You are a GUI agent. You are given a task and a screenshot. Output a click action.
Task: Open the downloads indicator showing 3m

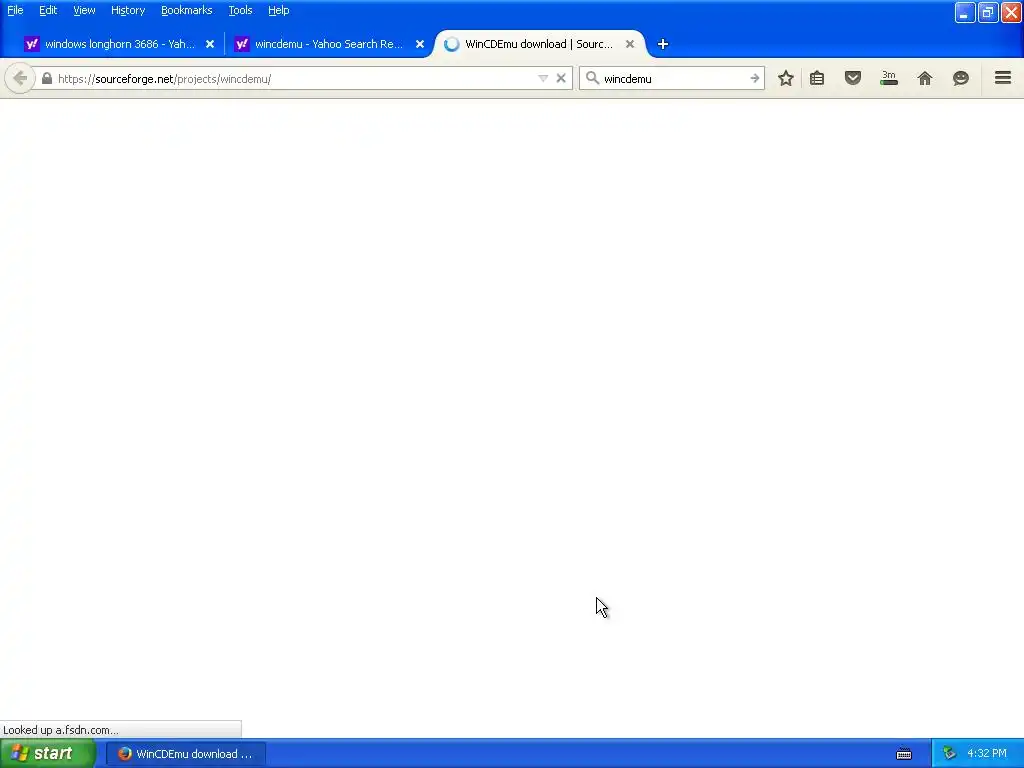pyautogui.click(x=889, y=78)
